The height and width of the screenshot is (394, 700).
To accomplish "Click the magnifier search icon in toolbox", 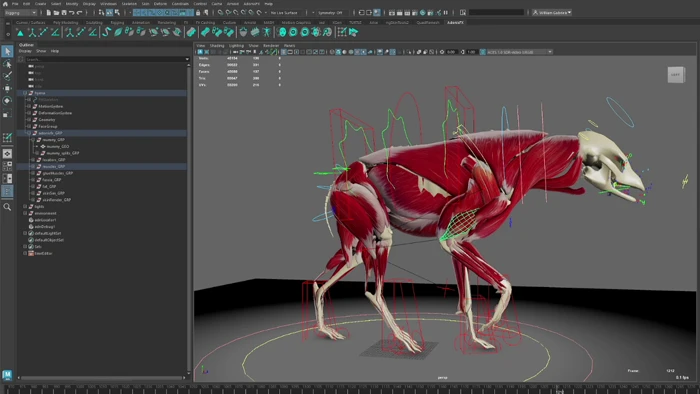I will point(7,207).
